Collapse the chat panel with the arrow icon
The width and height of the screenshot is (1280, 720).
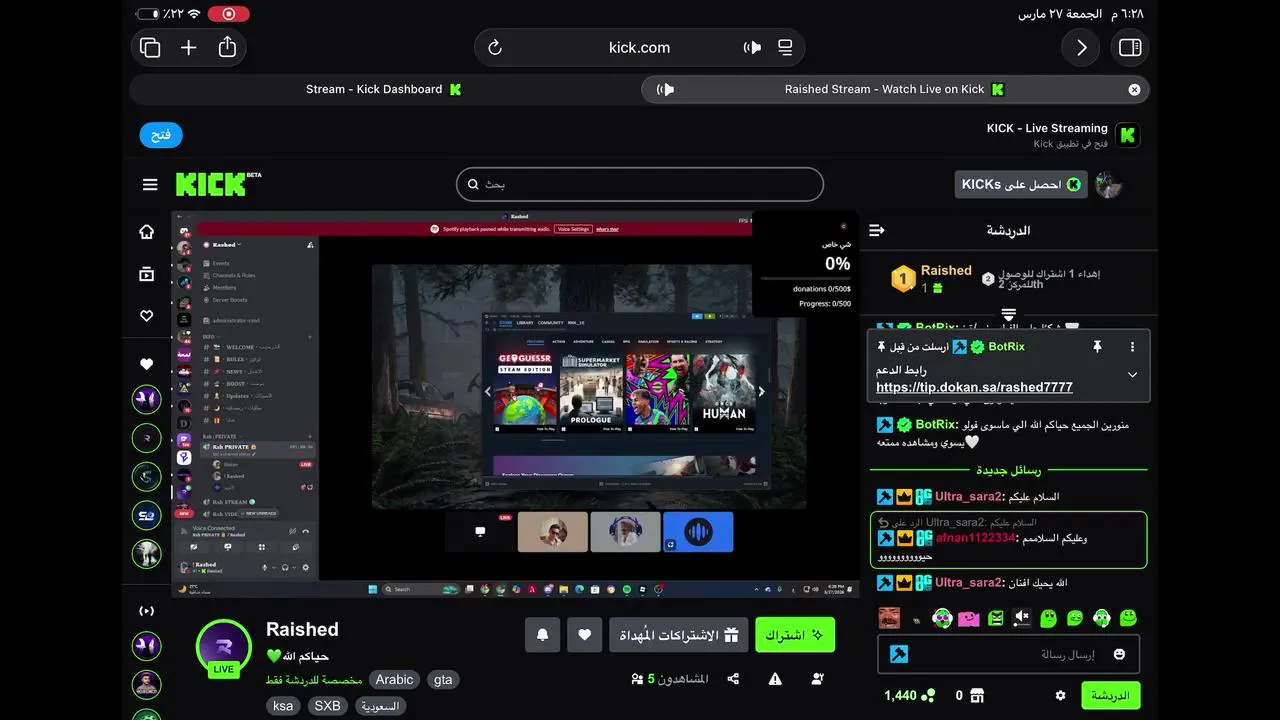point(877,230)
